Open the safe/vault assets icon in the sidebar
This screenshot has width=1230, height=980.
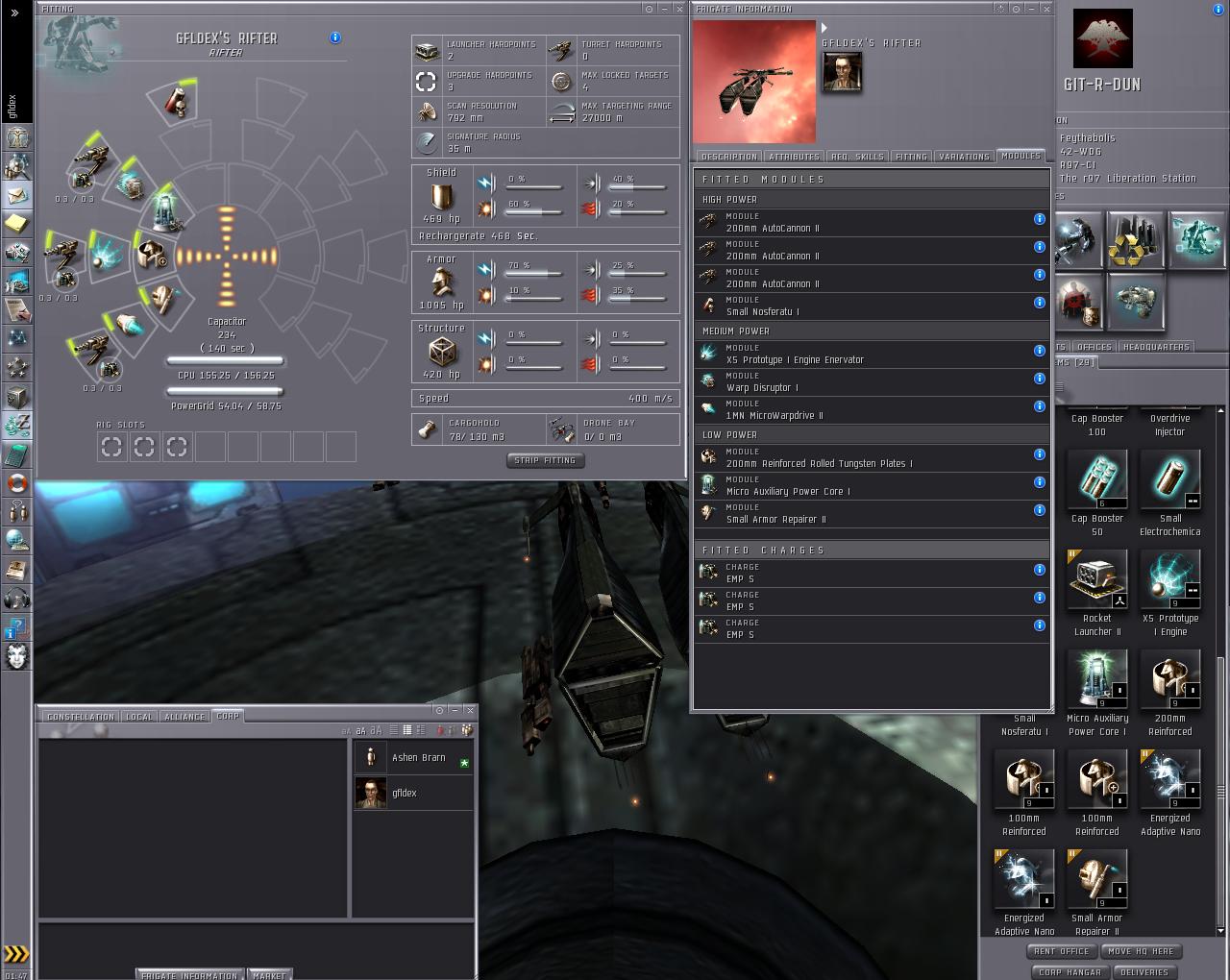[x=17, y=397]
